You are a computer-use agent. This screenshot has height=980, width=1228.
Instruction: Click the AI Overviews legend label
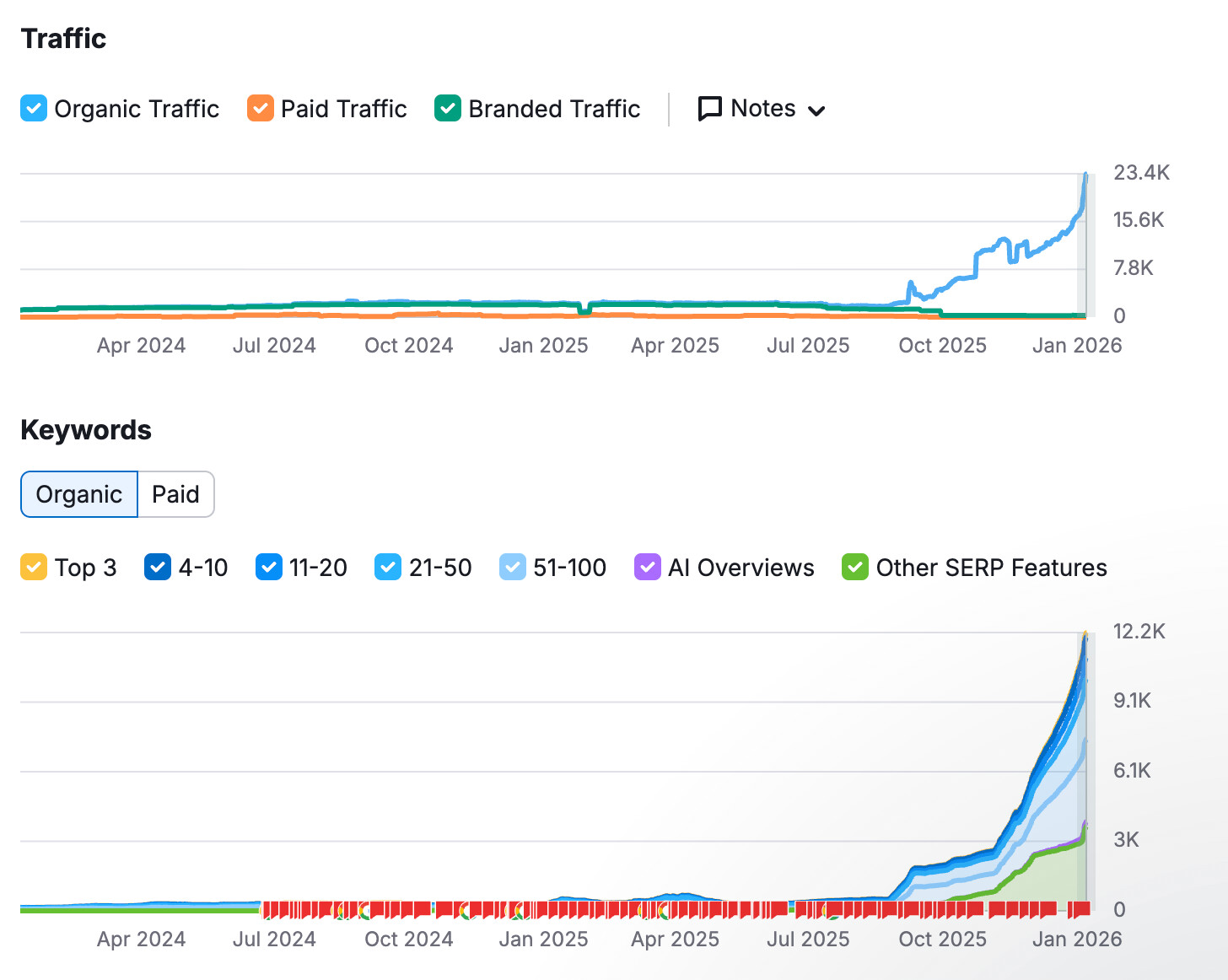(741, 568)
